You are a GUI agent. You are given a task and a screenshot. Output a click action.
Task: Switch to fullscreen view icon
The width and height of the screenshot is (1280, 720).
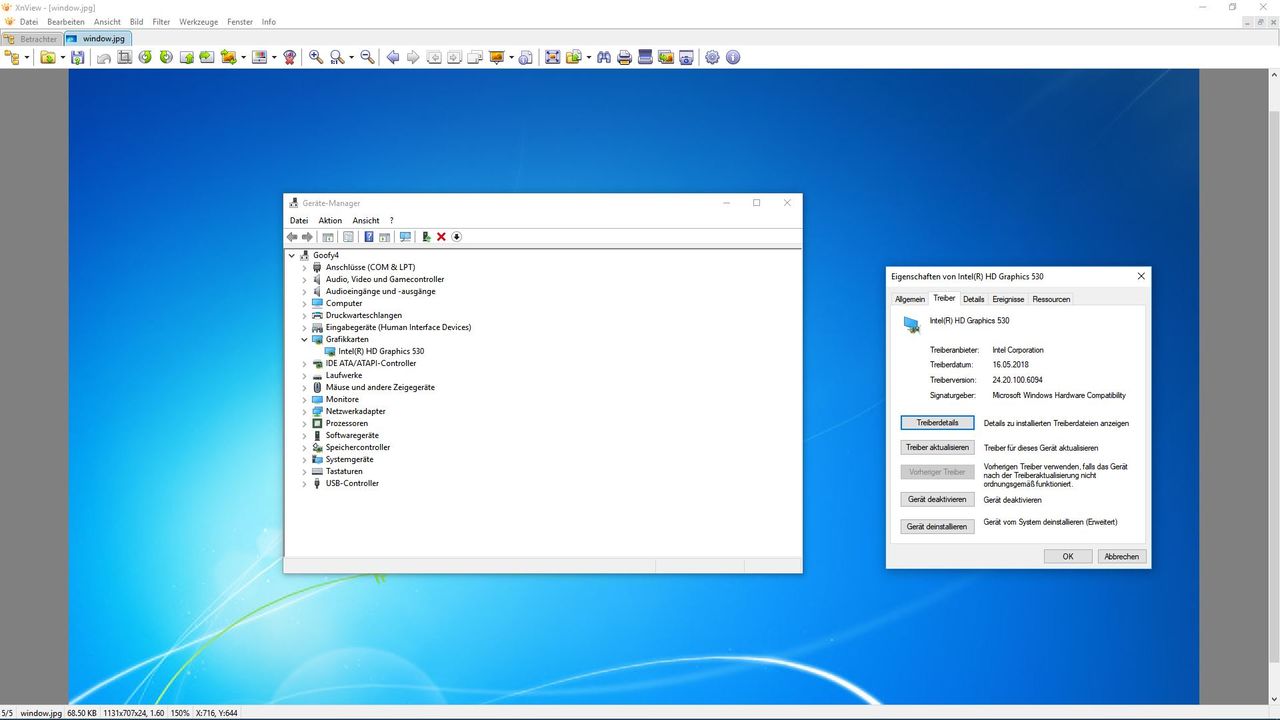point(552,57)
